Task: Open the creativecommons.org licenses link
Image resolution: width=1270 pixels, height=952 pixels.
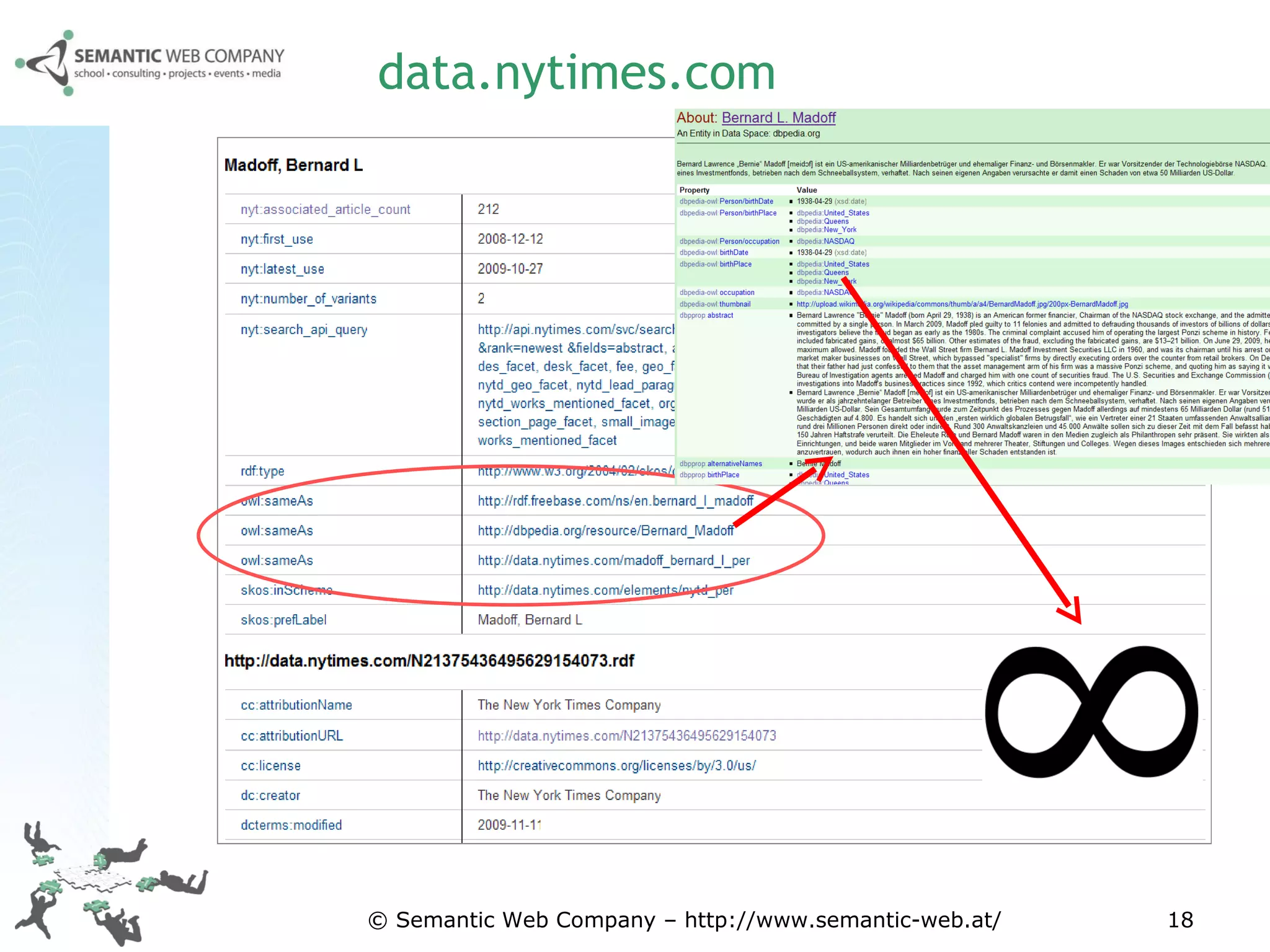Action: point(616,765)
